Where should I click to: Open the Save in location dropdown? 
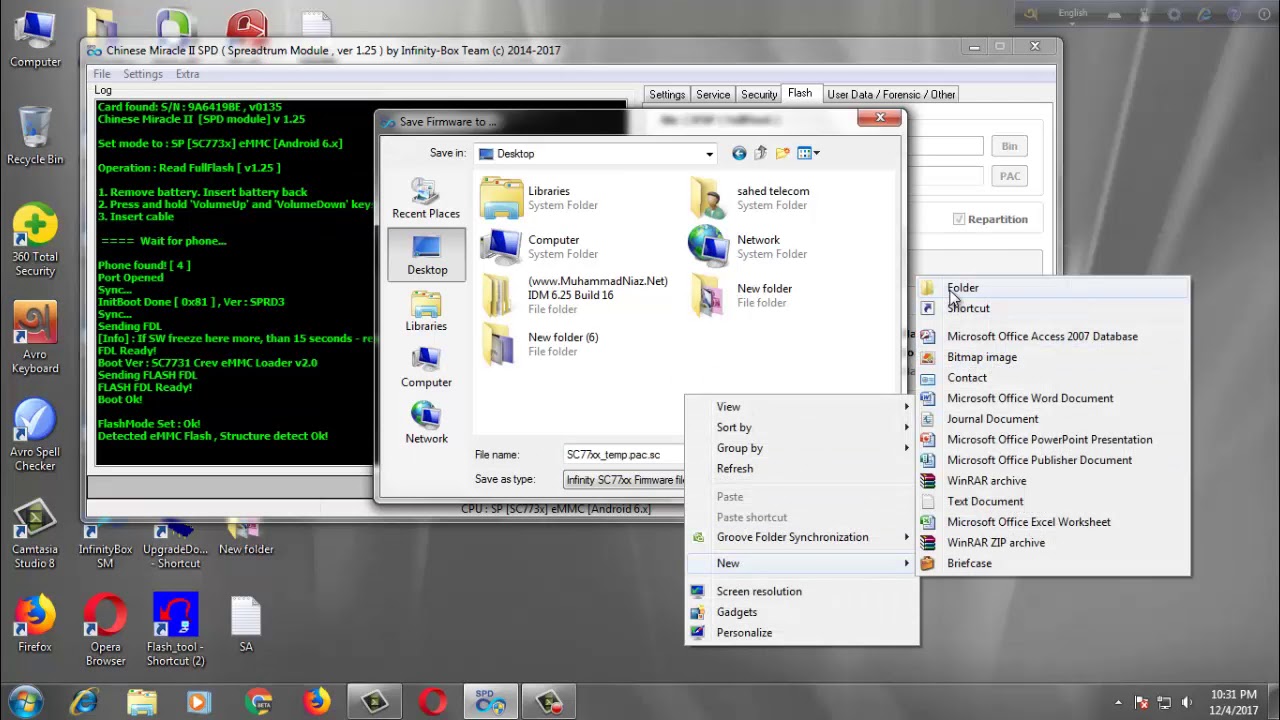pyautogui.click(x=709, y=154)
